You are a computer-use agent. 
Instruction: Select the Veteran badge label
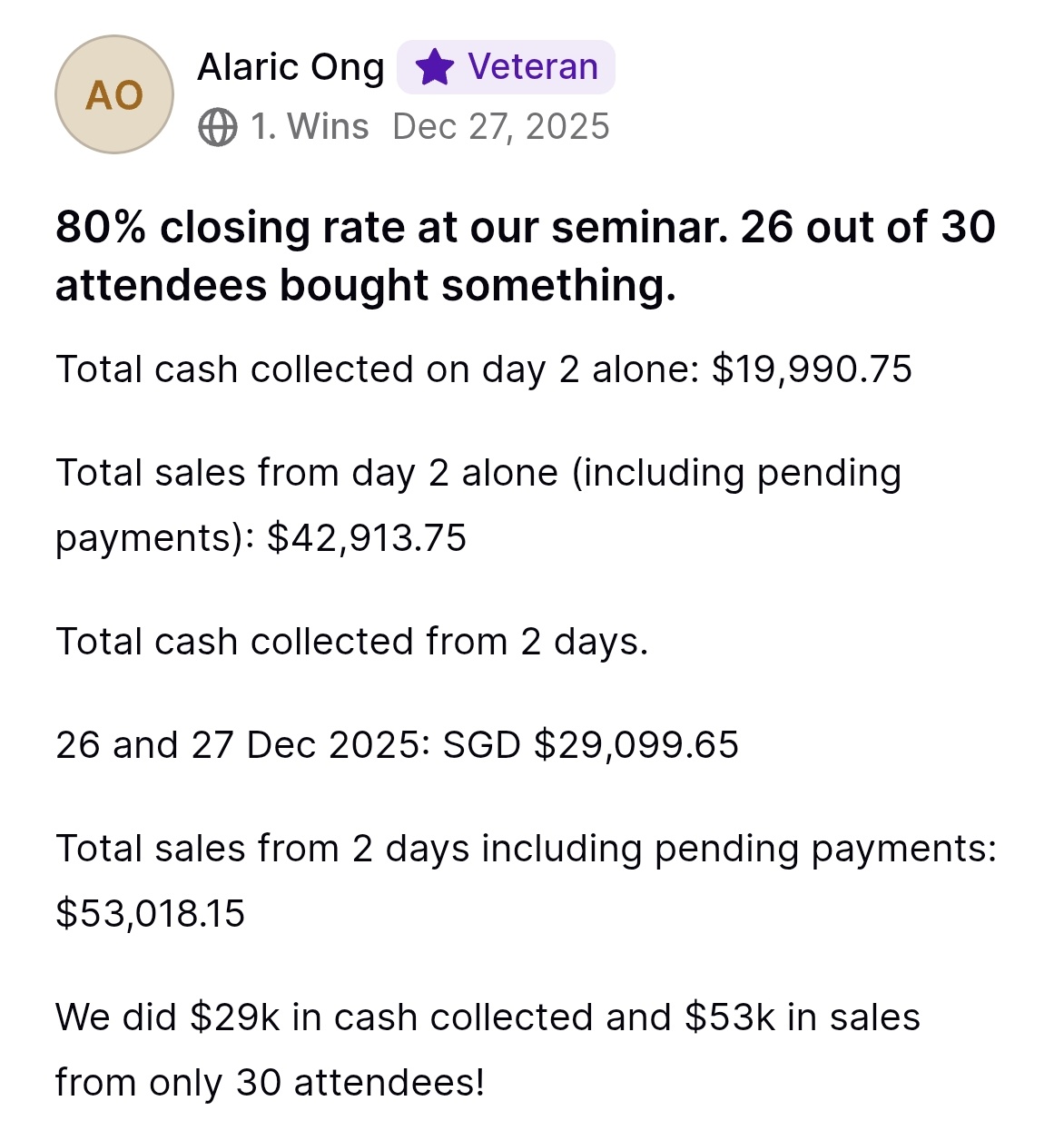click(533, 67)
